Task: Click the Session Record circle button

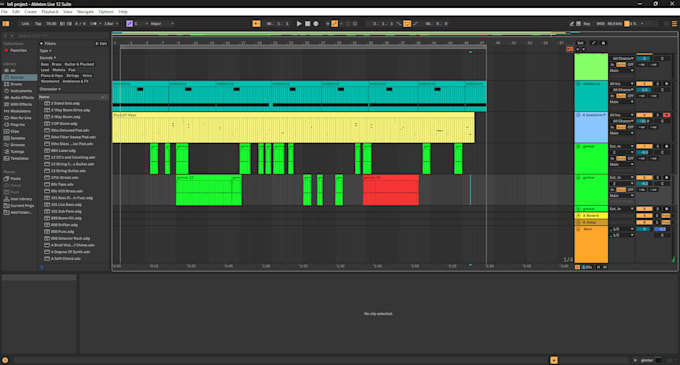Action: tap(355, 24)
